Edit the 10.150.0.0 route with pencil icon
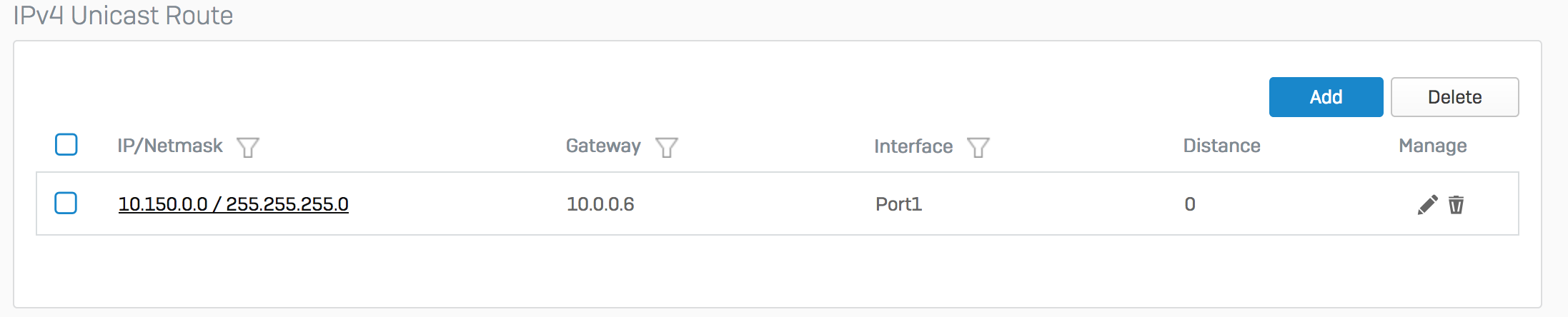This screenshot has width=1568, height=317. [x=1427, y=205]
